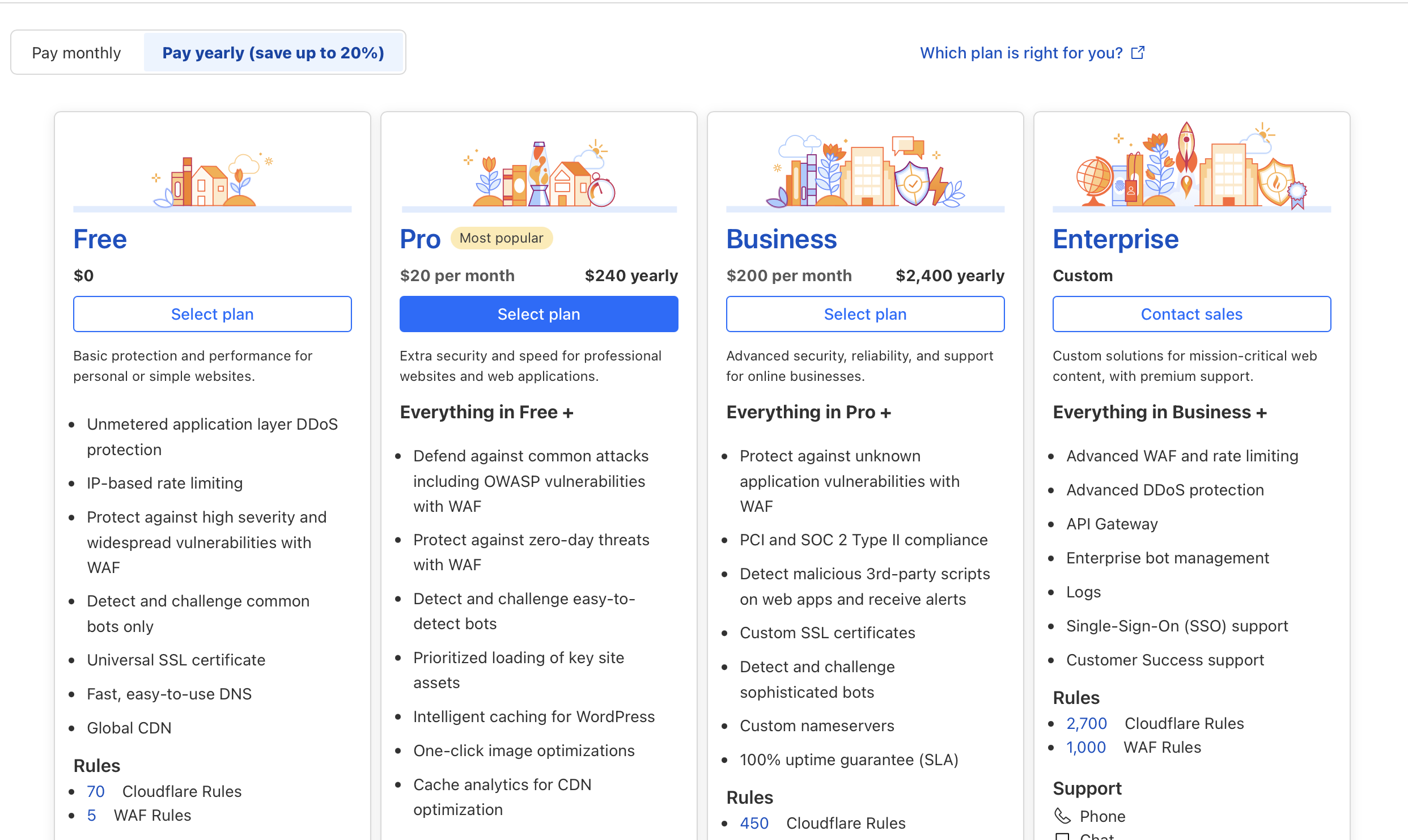Click the external link icon beside plan question
This screenshot has height=840, width=1408.
(x=1138, y=53)
